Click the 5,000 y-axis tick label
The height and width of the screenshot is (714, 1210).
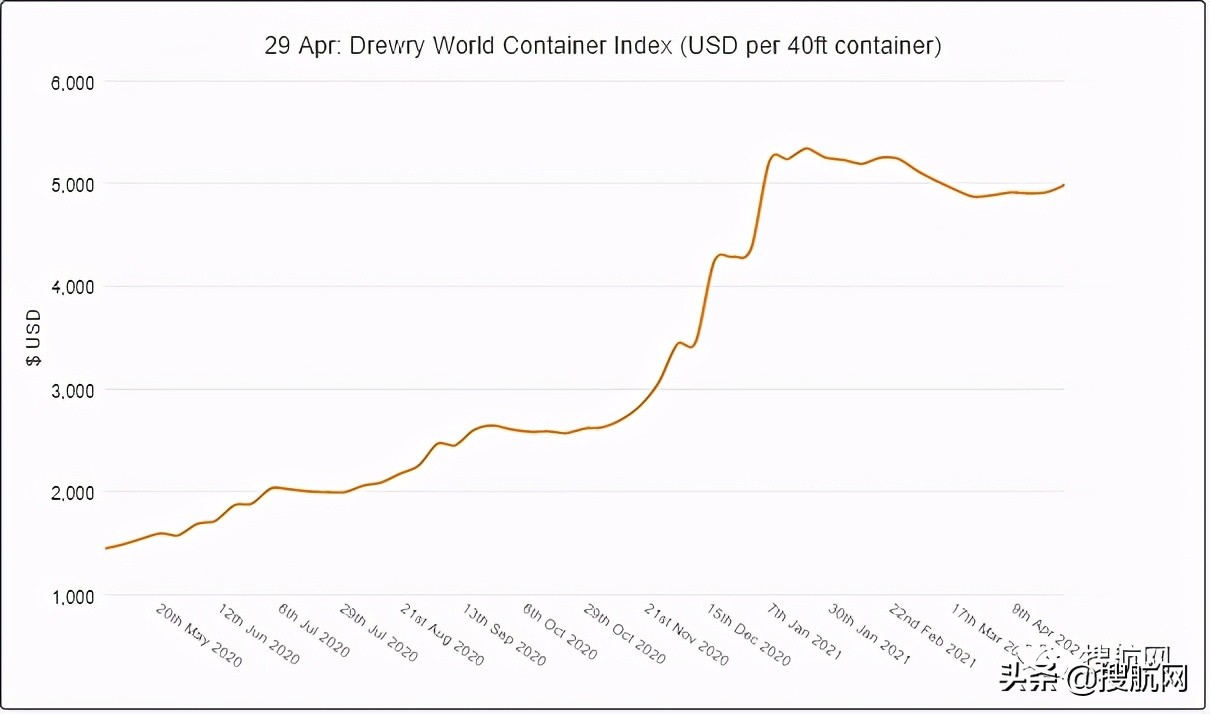click(72, 185)
